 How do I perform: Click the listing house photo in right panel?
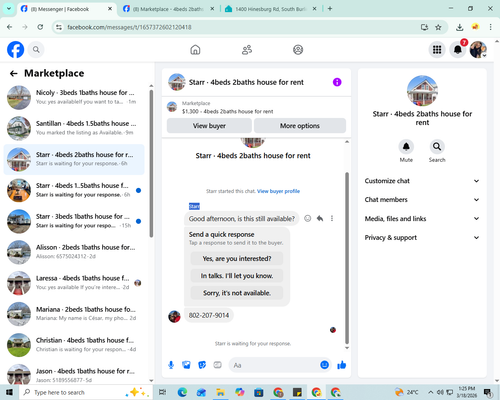pos(422,91)
